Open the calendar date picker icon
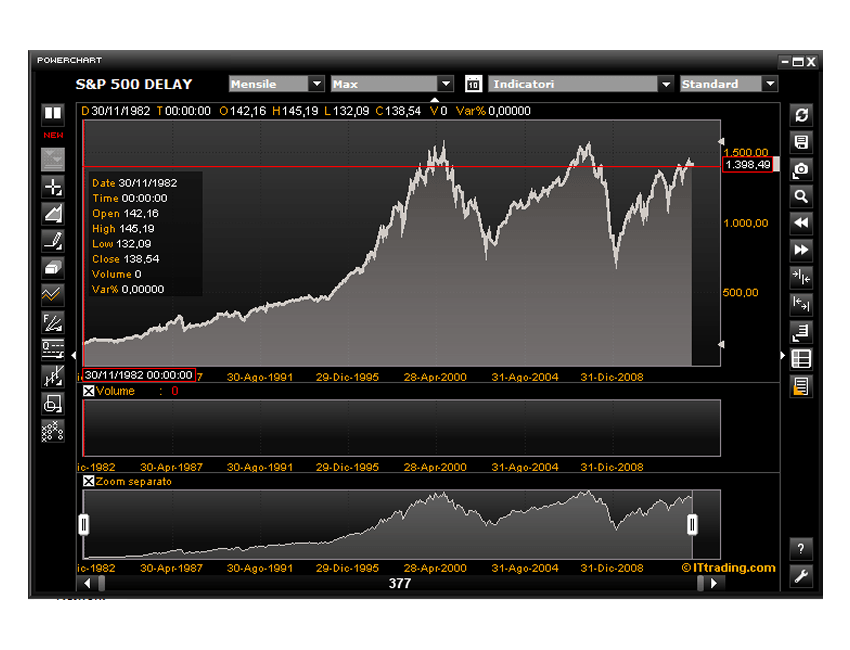This screenshot has width=850, height=650. (473, 84)
